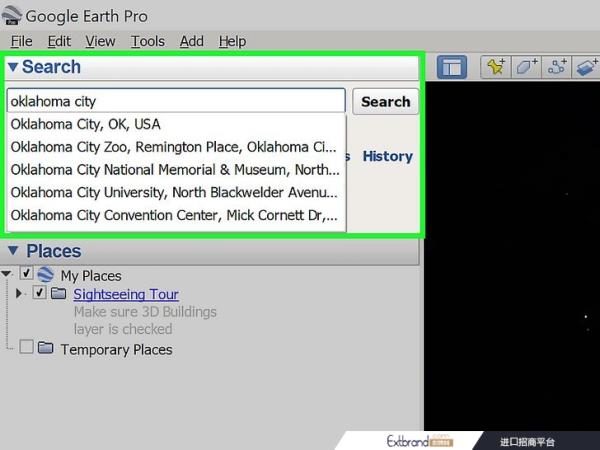This screenshot has height=450, width=600.
Task: Toggle the sidebar panel icon
Action: (452, 67)
